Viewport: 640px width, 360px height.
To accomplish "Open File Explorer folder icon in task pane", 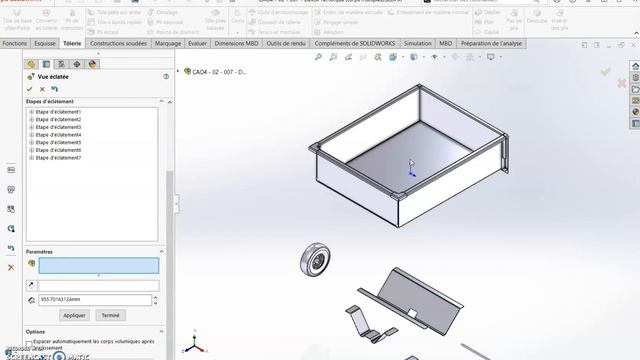I will point(635,89).
